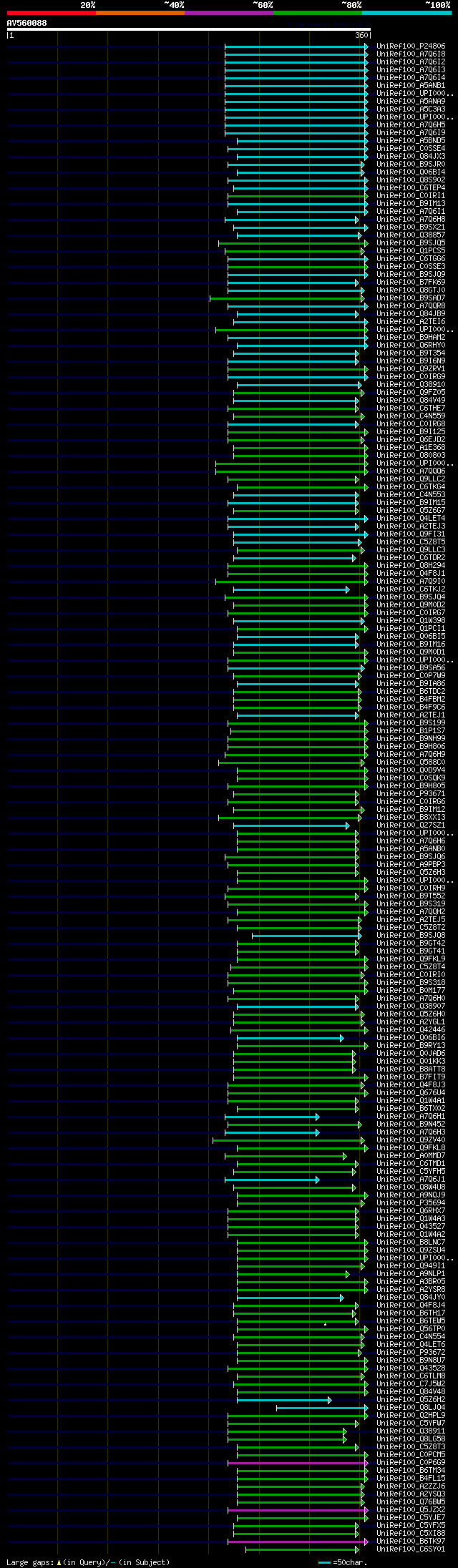Open hit UniRef100_A5C3A3

[x=411, y=109]
